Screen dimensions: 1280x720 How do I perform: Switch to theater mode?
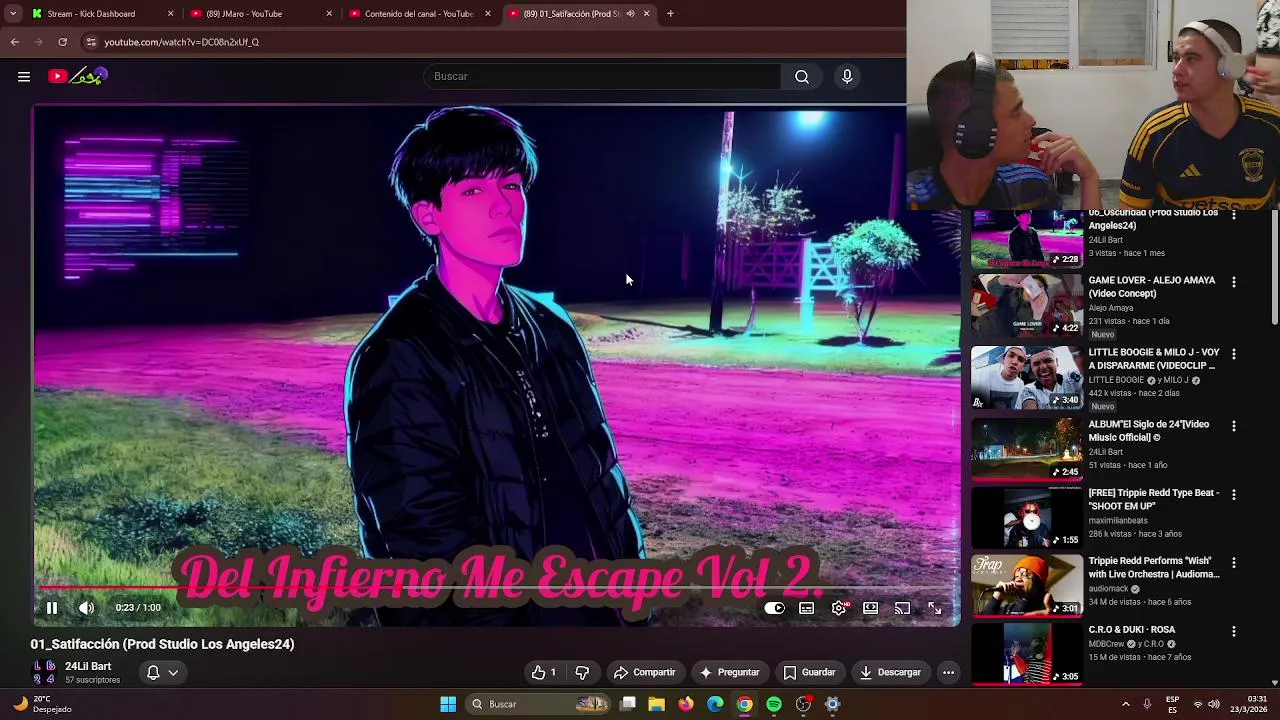(x=871, y=608)
